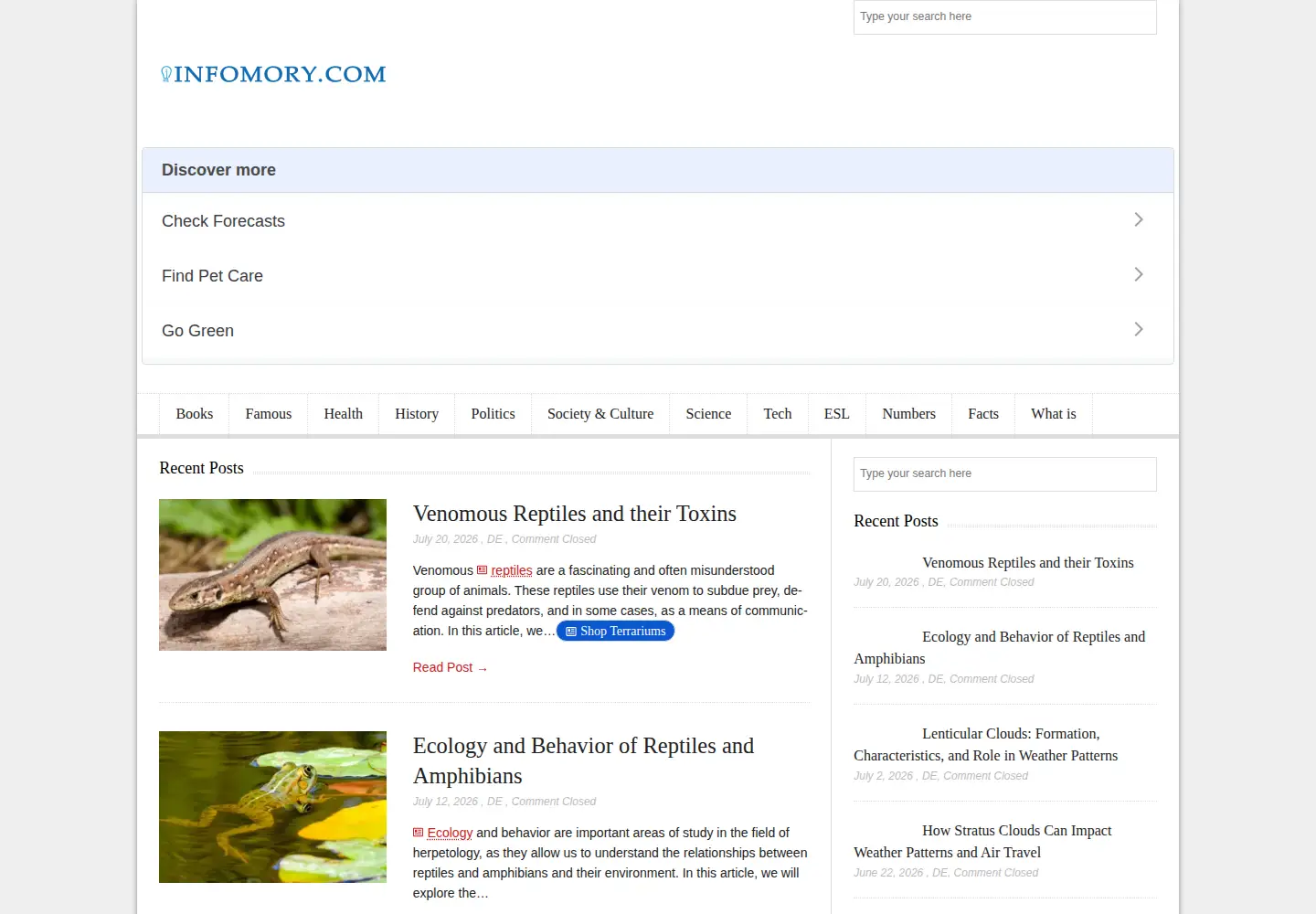Open 'Ecology and Behavior of Reptiles' main headline
Image resolution: width=1316 pixels, height=914 pixels.
[583, 760]
